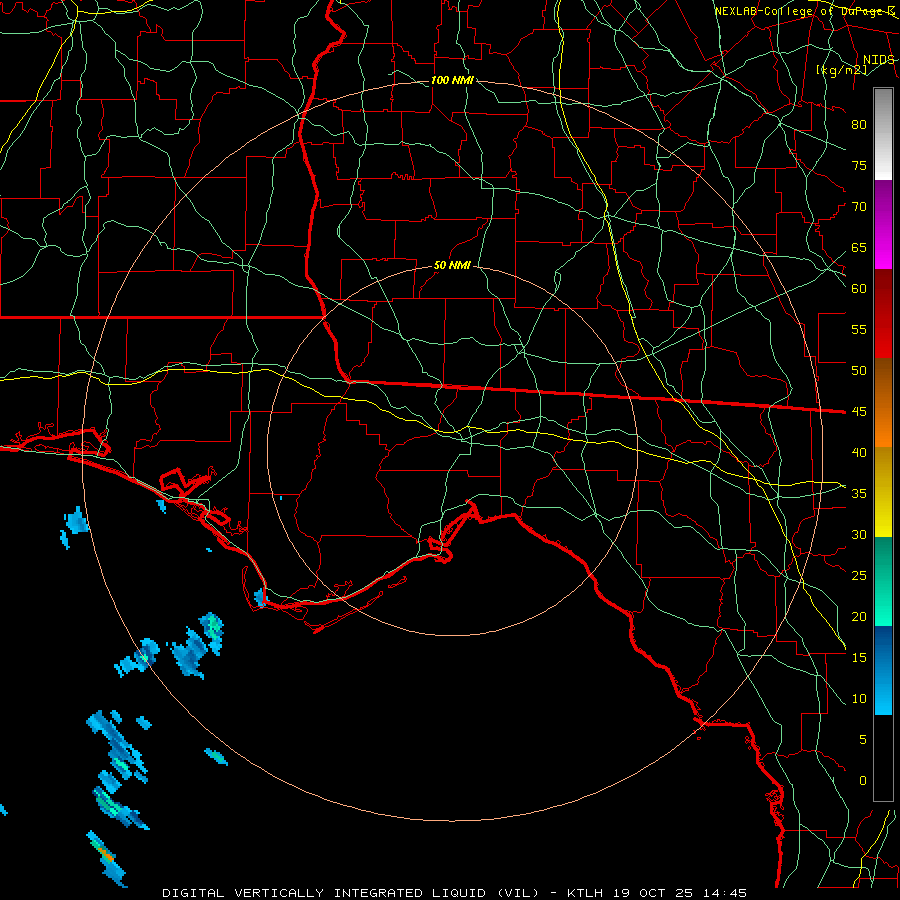Viewport: 900px width, 900px height.
Task: Click the yellow band of the VIL legend
Action: [x=883, y=492]
